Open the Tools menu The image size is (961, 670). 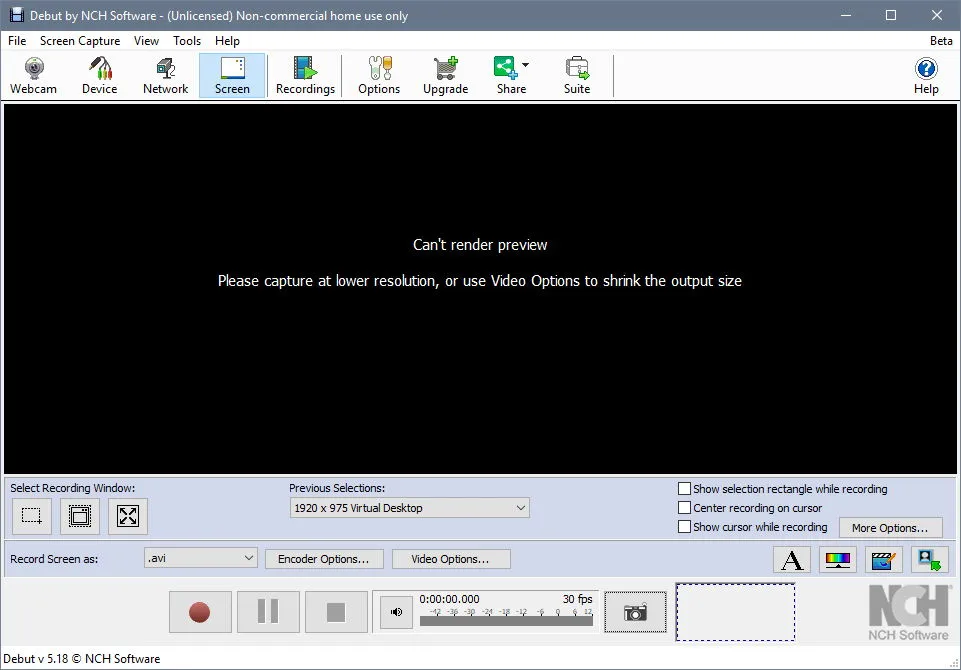pos(187,40)
